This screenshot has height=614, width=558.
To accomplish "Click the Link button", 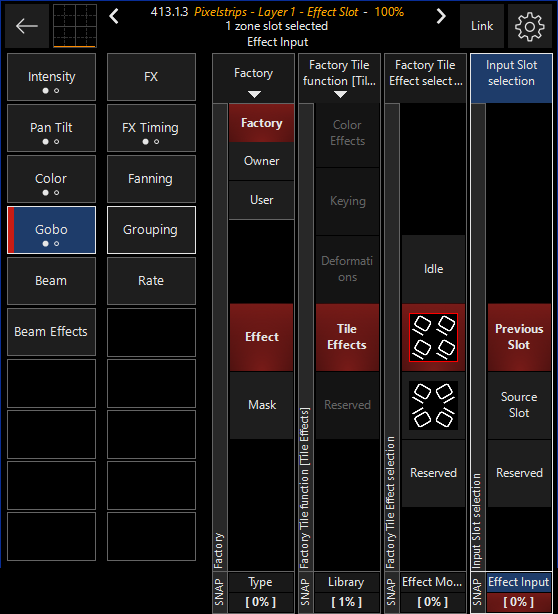I will 482,26.
